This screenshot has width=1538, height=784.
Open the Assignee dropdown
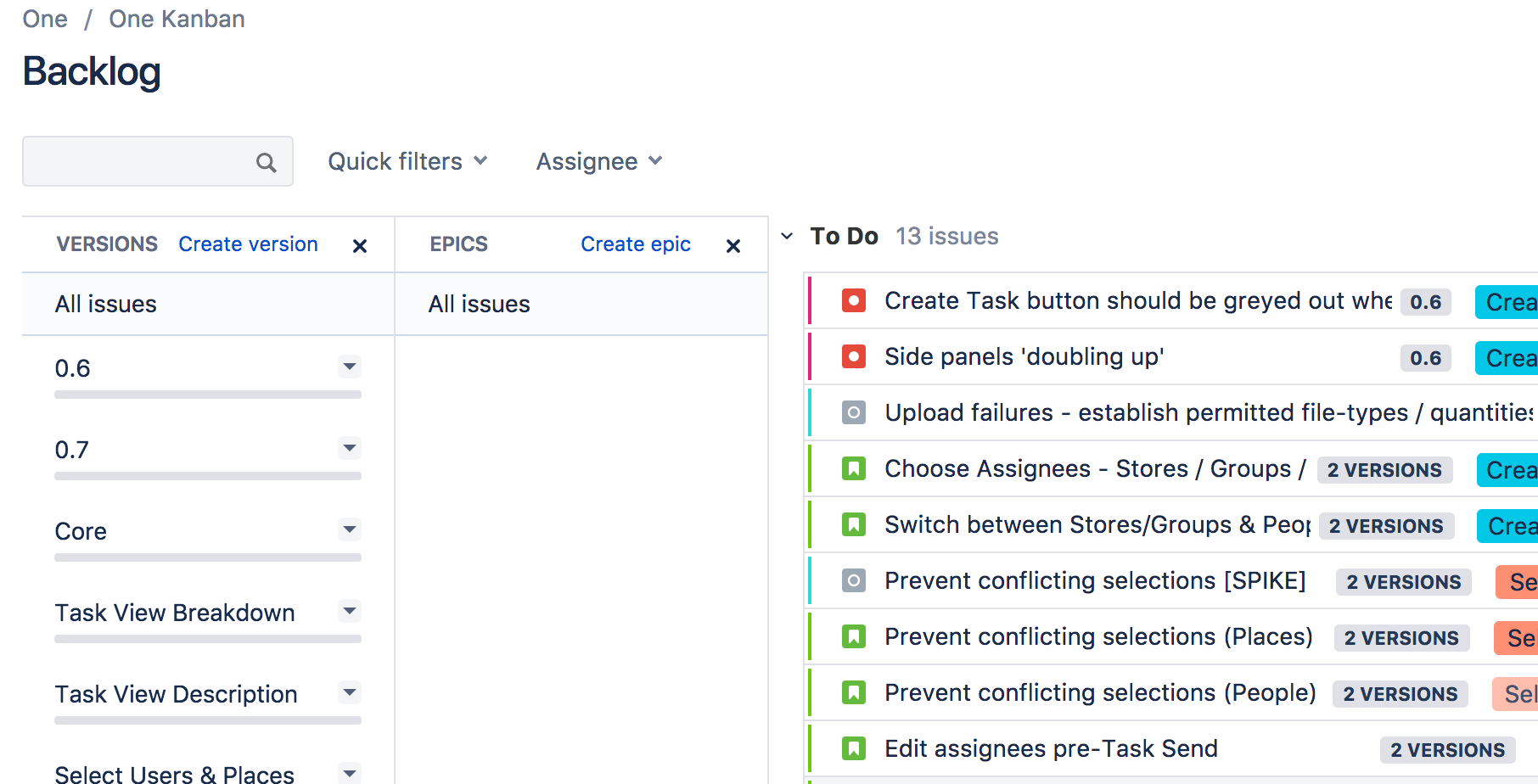coord(599,161)
